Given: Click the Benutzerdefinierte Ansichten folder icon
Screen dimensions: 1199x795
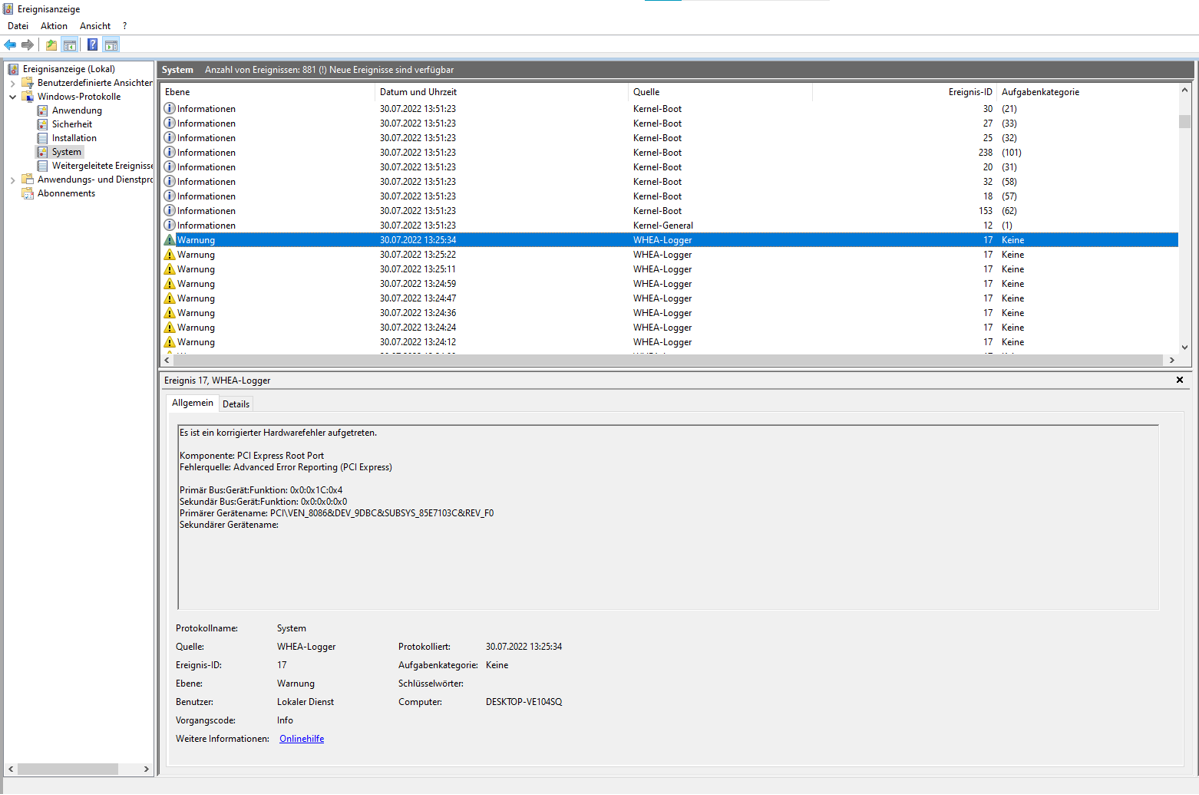Looking at the screenshot, I should click(x=28, y=83).
